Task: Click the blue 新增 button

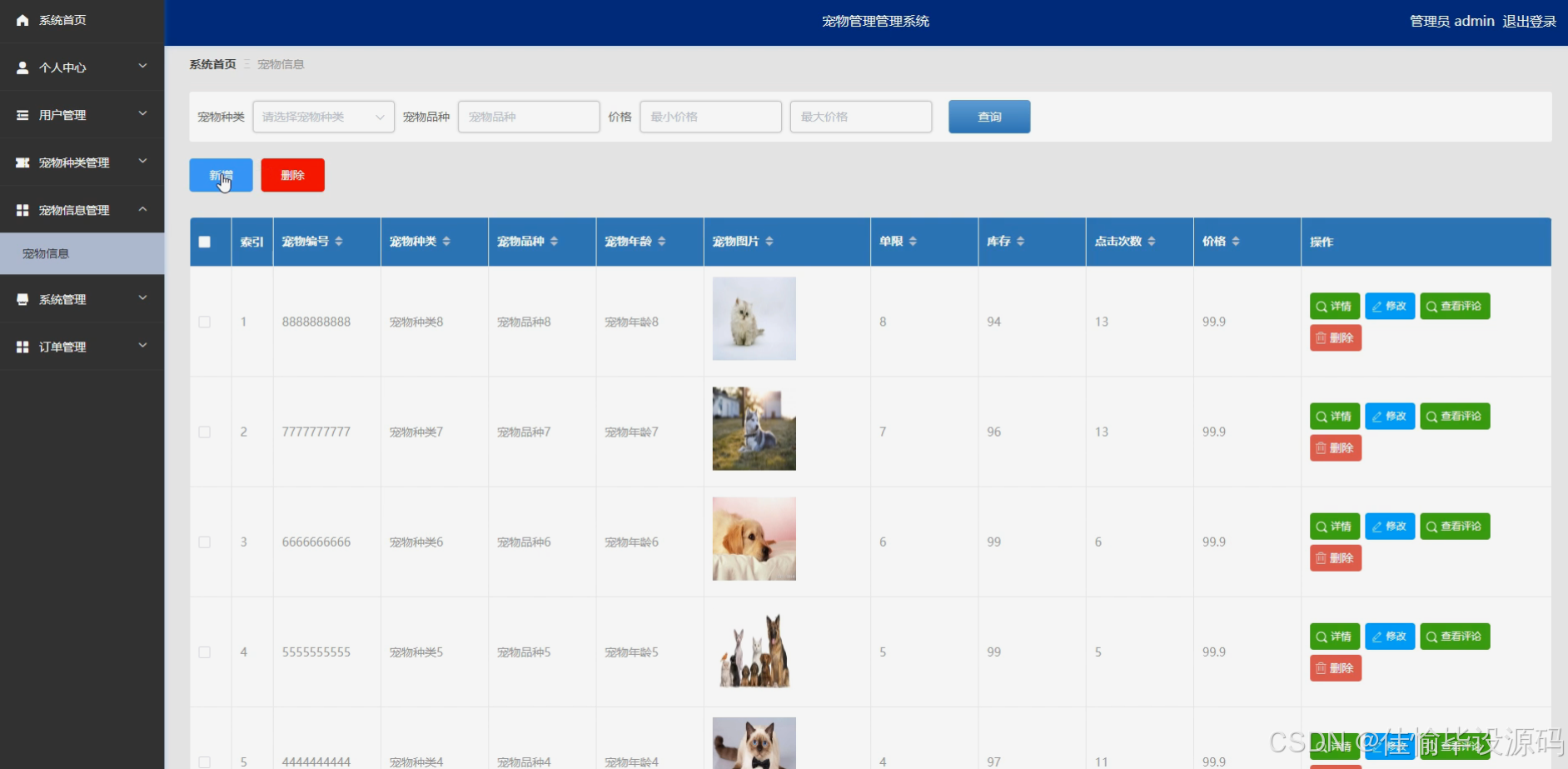Action: [221, 175]
